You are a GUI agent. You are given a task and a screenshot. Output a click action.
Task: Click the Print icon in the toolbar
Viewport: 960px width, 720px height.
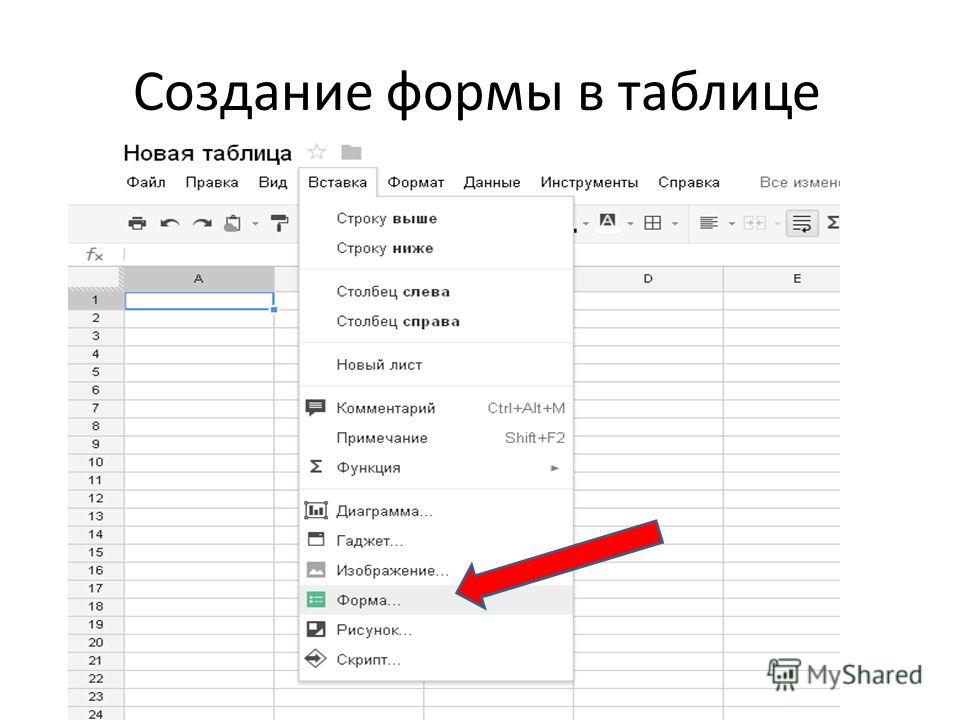pos(137,223)
